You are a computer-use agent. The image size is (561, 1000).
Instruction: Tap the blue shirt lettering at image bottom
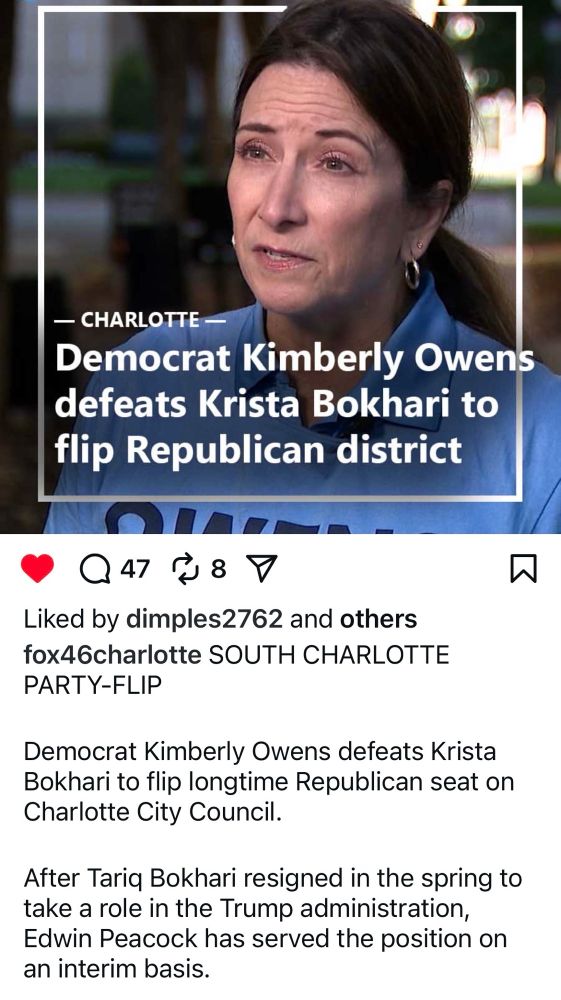click(x=268, y=518)
